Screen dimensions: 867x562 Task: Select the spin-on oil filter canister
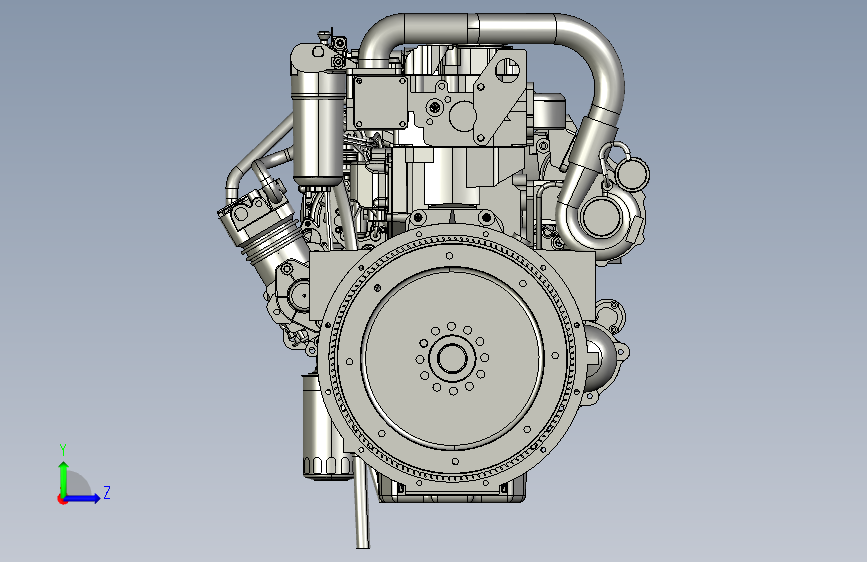point(325,427)
